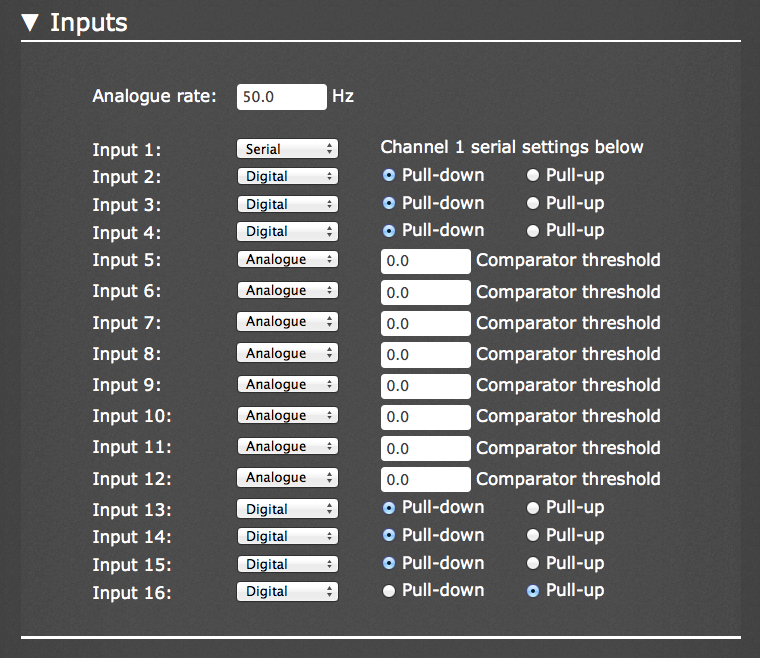This screenshot has height=658, width=760.
Task: Open the Input 12 Analogue dropdown
Action: pos(287,477)
